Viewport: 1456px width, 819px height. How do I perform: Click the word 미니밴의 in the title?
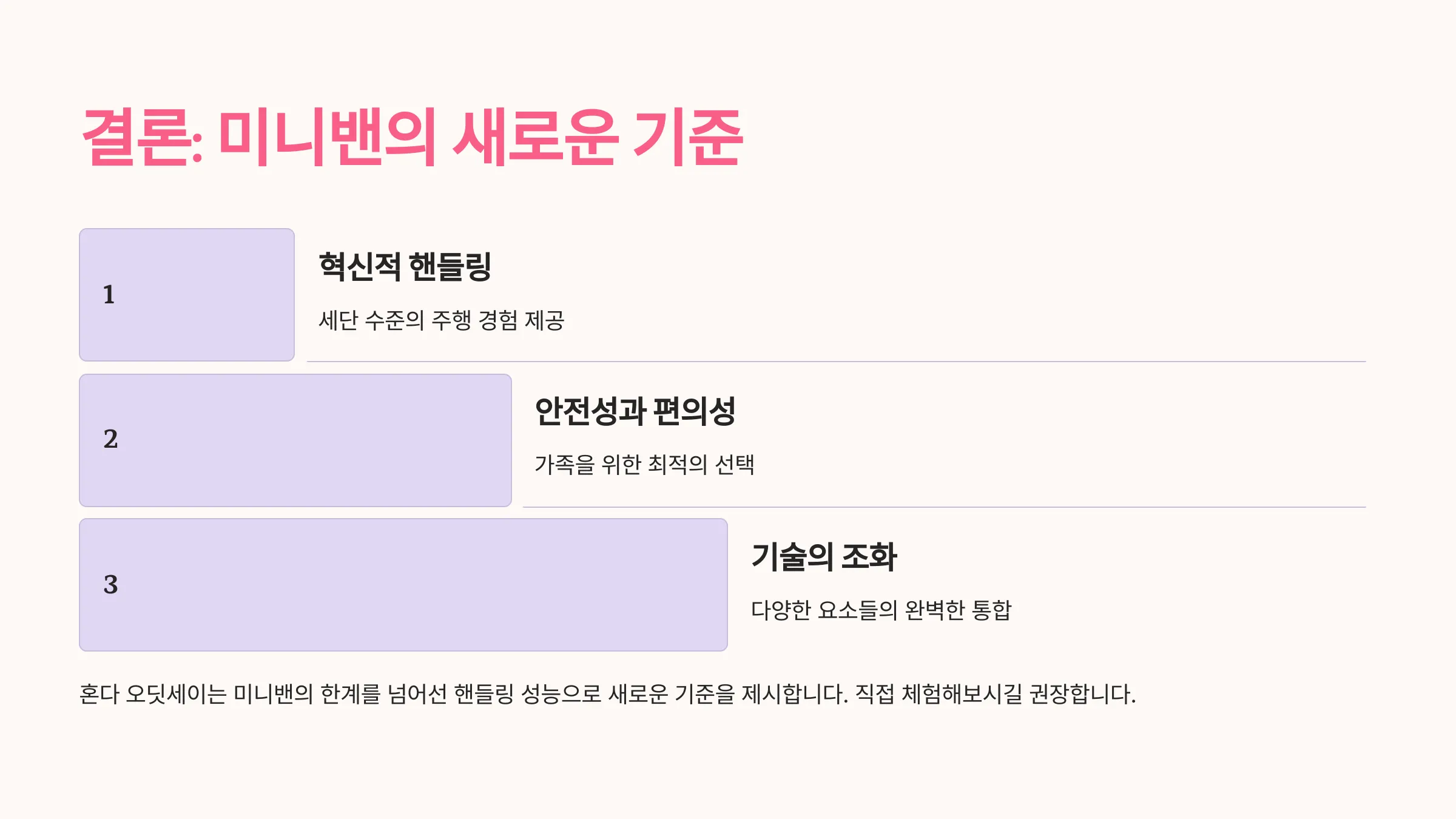pos(328,137)
